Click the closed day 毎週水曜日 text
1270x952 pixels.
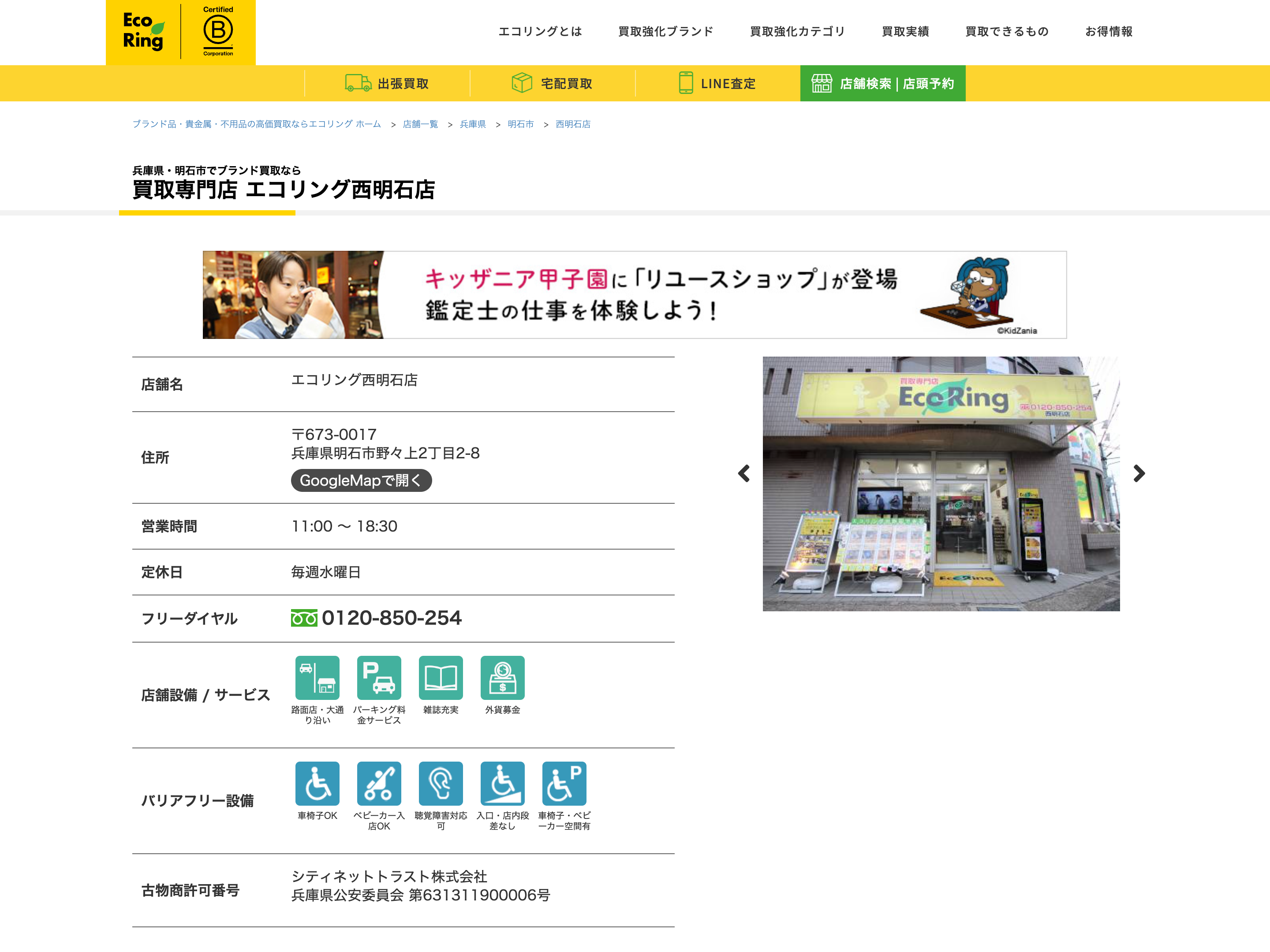coord(325,572)
